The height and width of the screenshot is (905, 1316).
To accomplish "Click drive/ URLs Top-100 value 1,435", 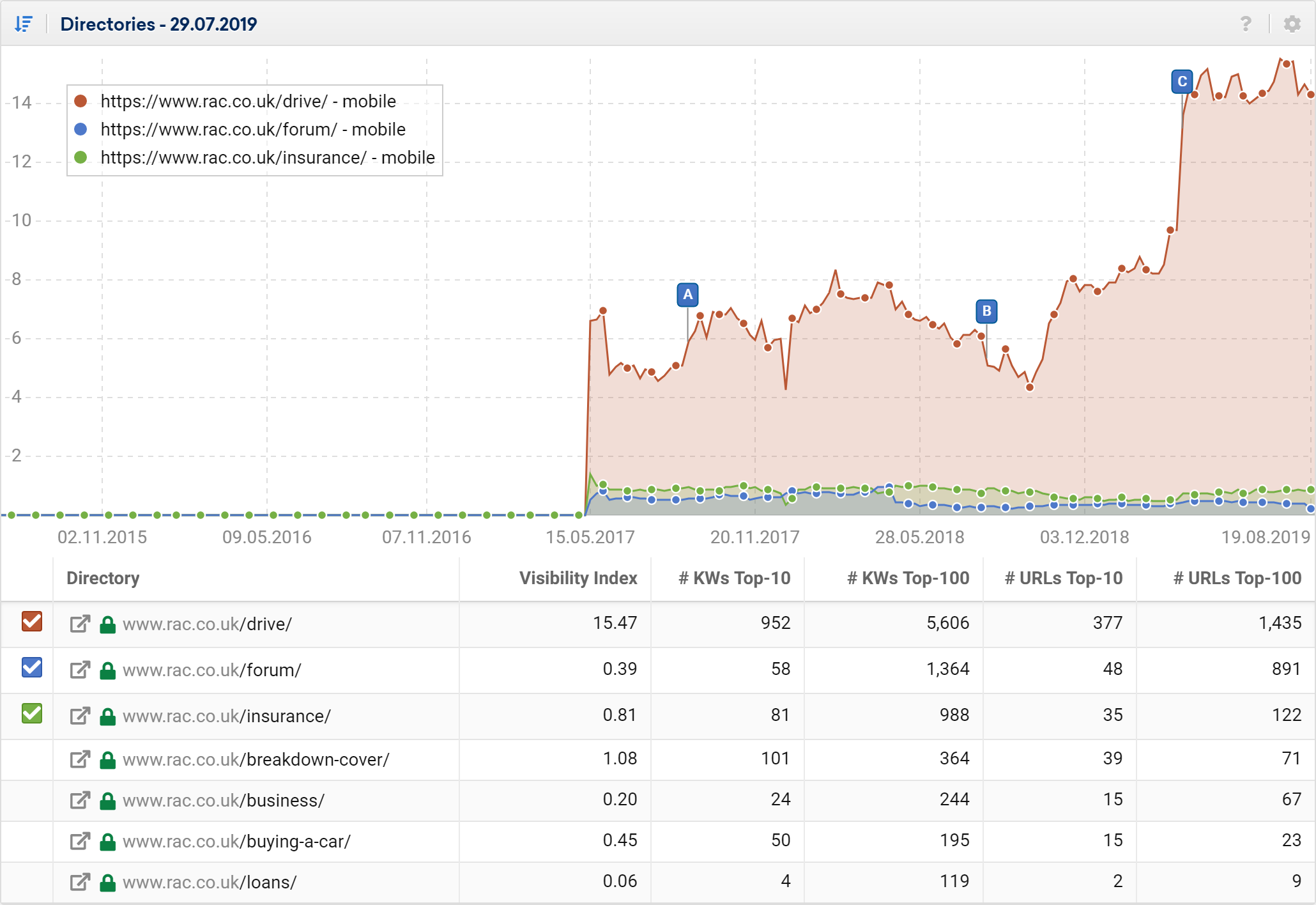I will 1280,623.
